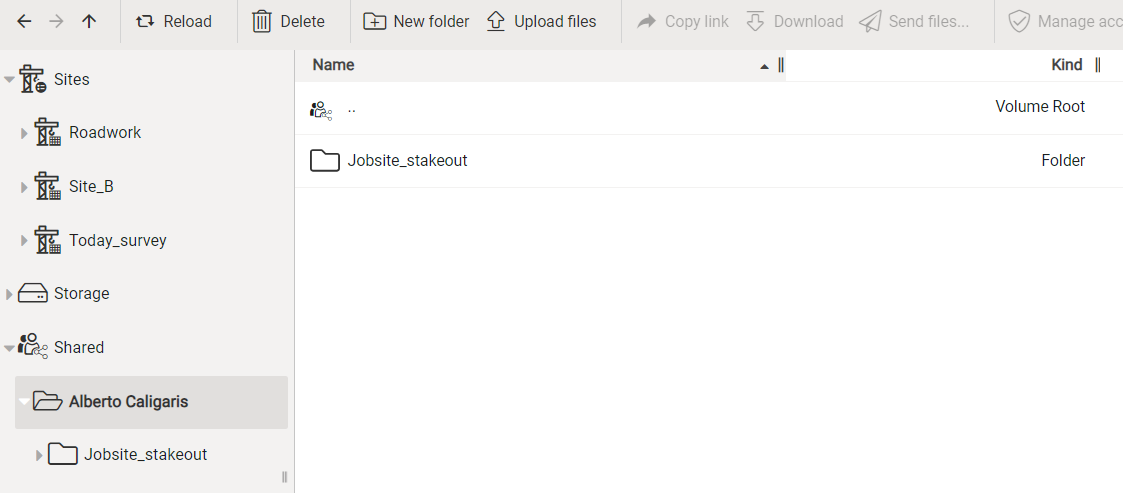The width and height of the screenshot is (1123, 493).
Task: Click the Upload files icon
Action: [x=496, y=21]
